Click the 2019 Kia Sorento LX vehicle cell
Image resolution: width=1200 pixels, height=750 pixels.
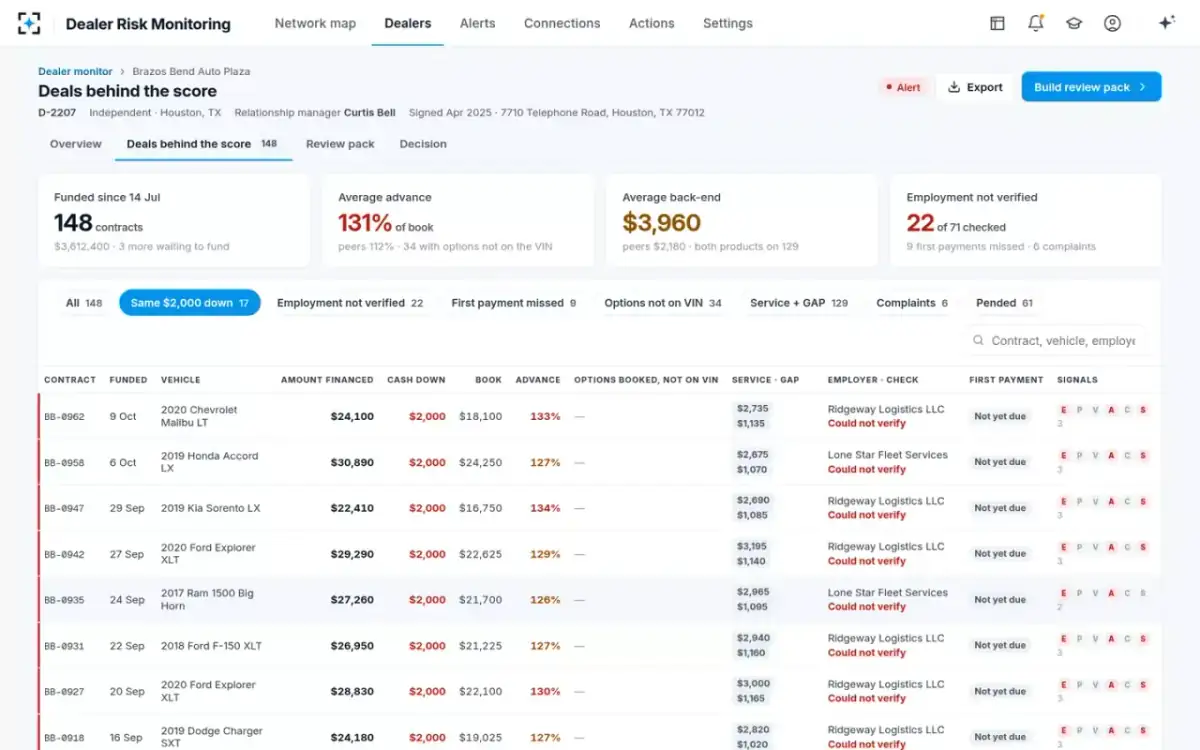pos(210,508)
